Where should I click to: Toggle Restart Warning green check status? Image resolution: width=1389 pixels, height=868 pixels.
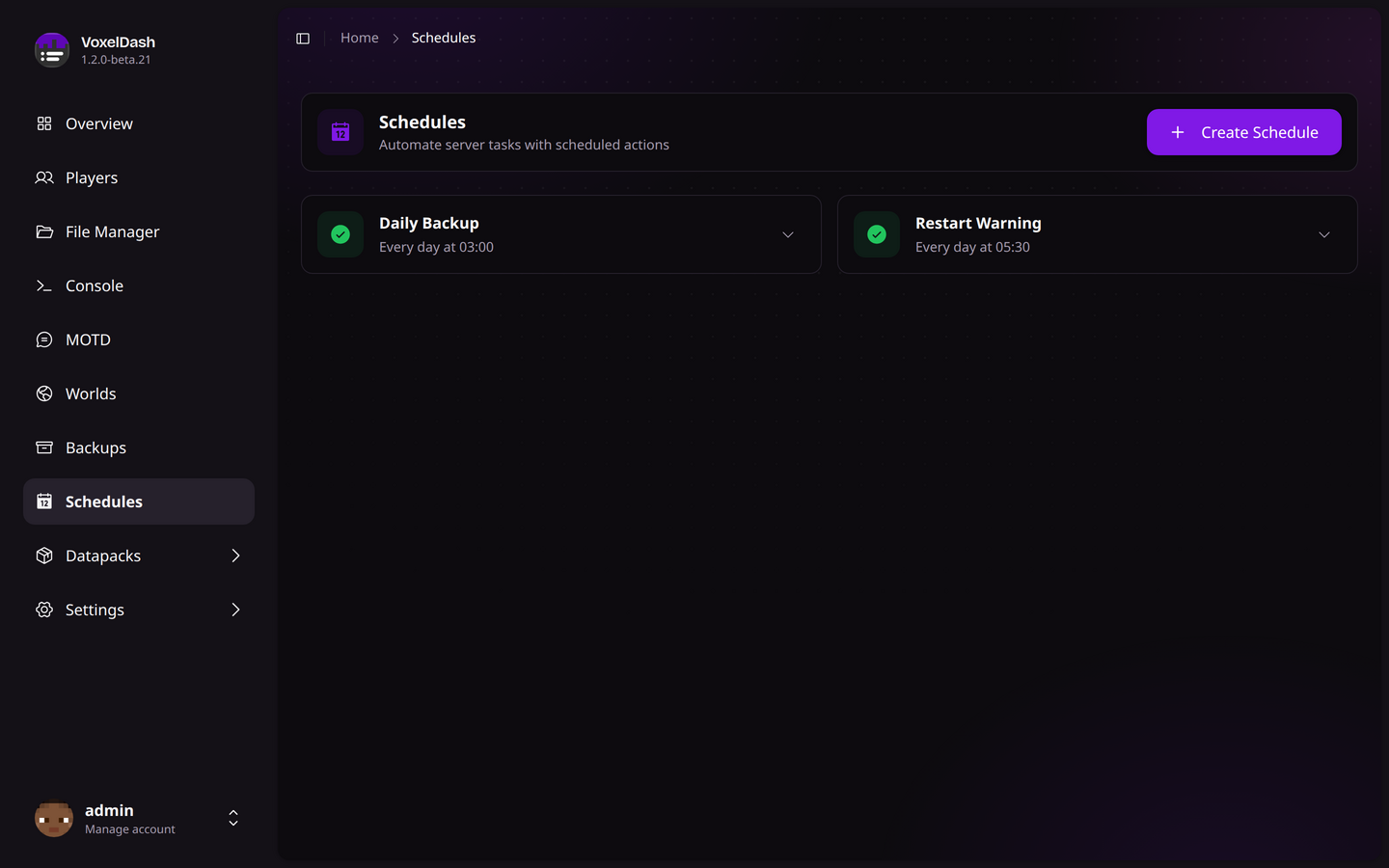(877, 234)
